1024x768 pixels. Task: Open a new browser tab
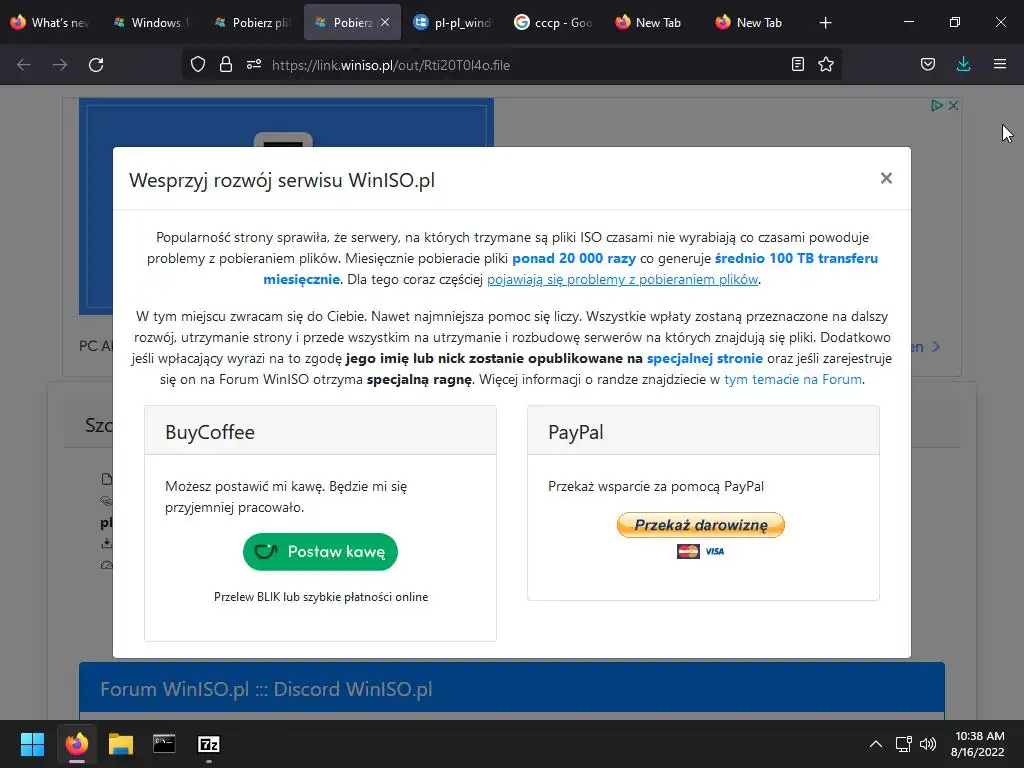pyautogui.click(x=825, y=23)
